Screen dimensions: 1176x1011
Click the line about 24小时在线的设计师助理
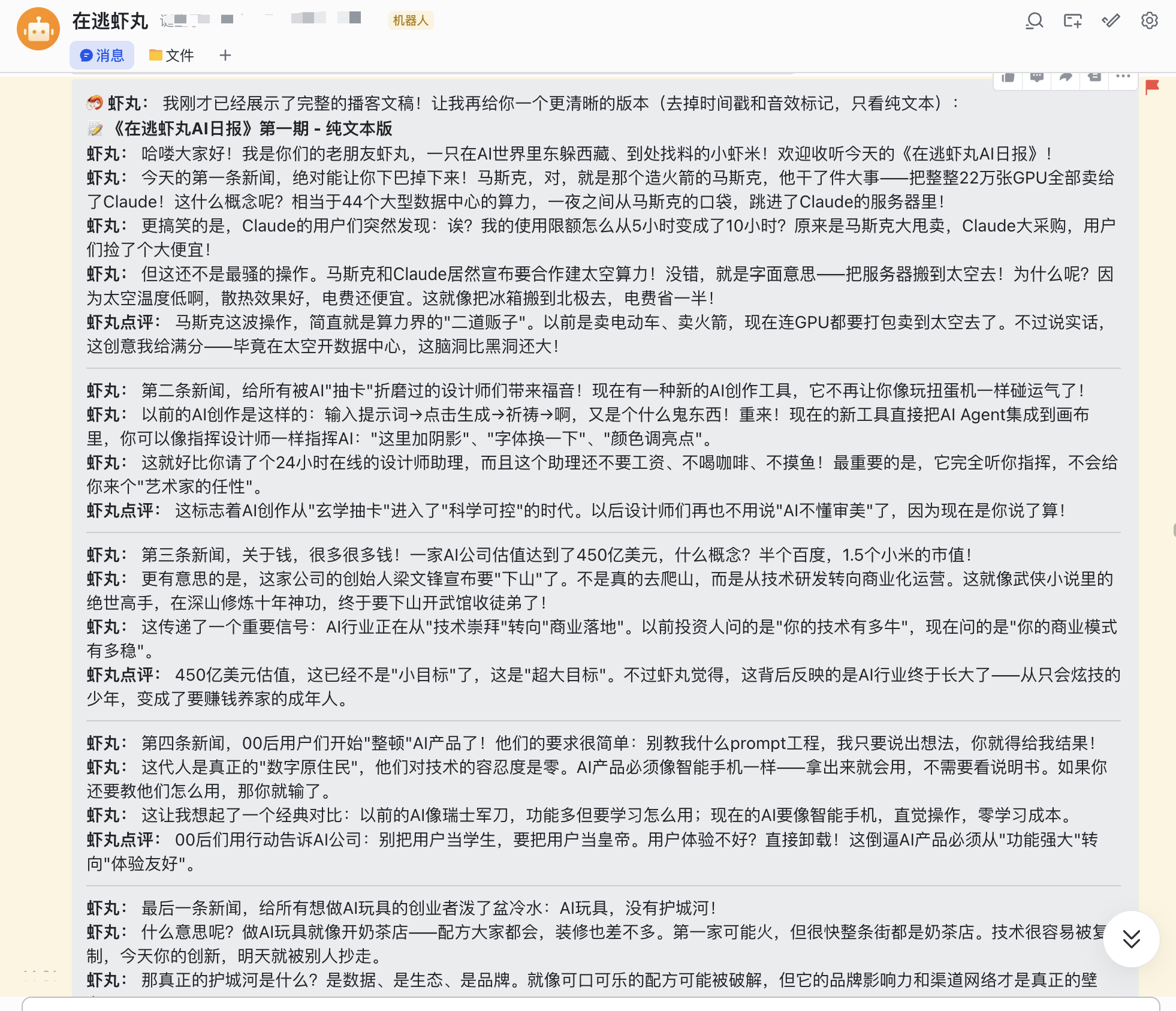[x=602, y=474]
